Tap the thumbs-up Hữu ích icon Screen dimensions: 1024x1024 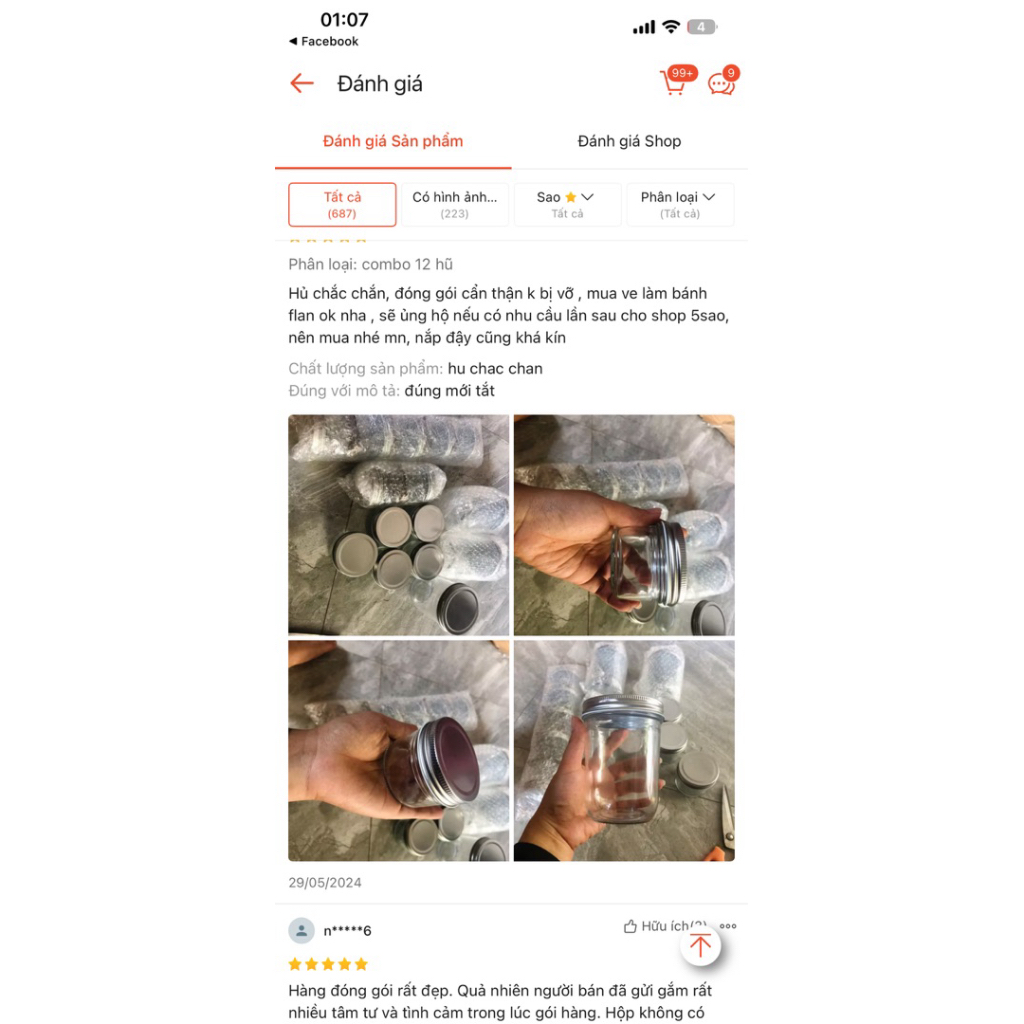pyautogui.click(x=630, y=926)
